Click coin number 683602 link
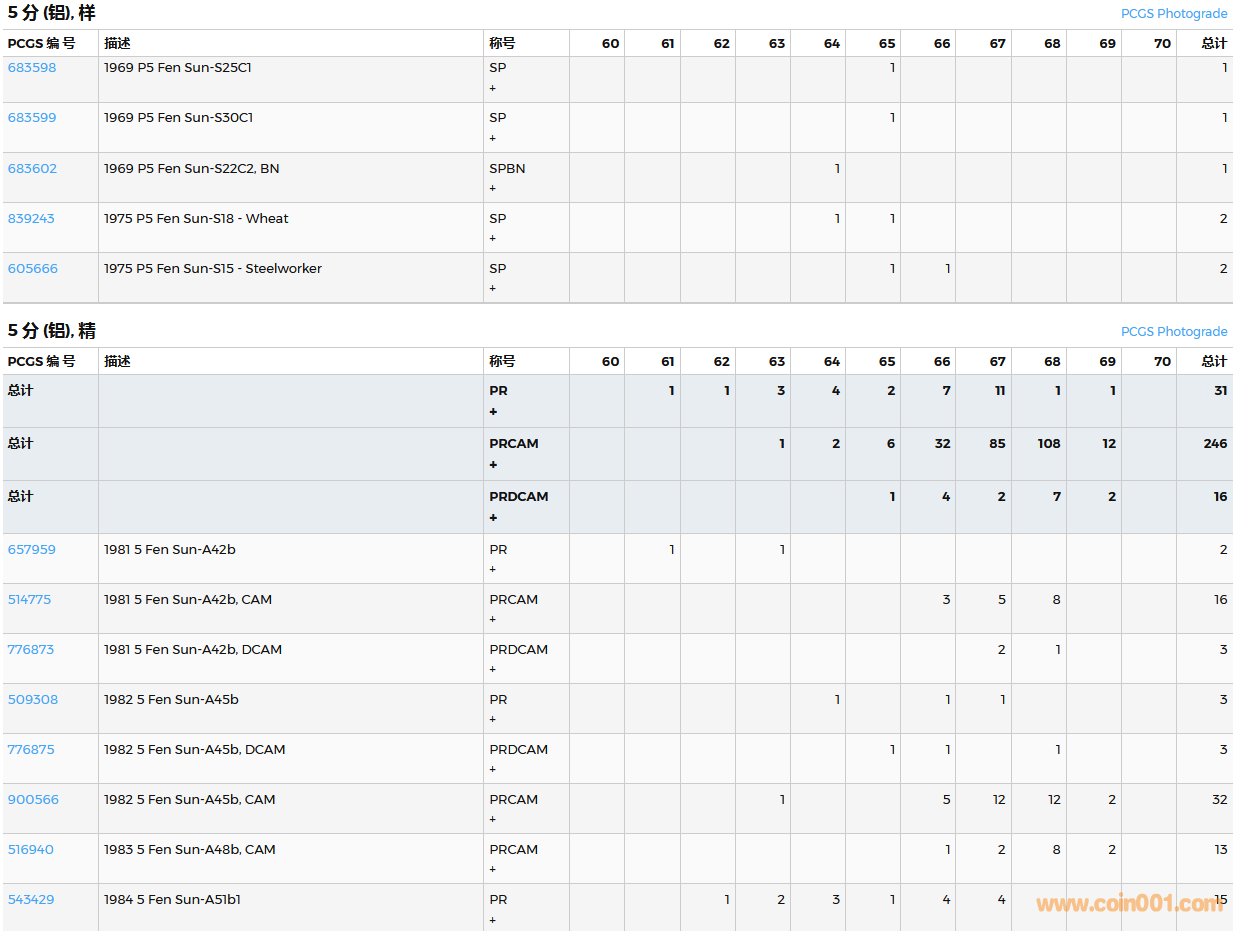 (32, 168)
